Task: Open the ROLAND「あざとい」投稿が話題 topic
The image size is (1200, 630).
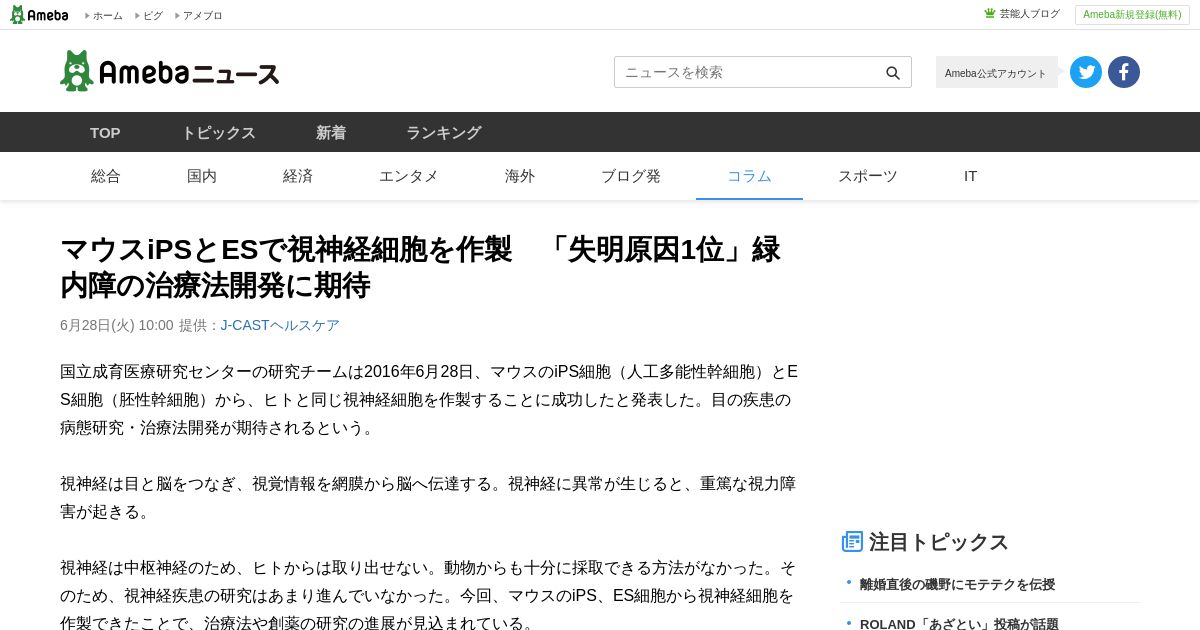Action: click(959, 624)
